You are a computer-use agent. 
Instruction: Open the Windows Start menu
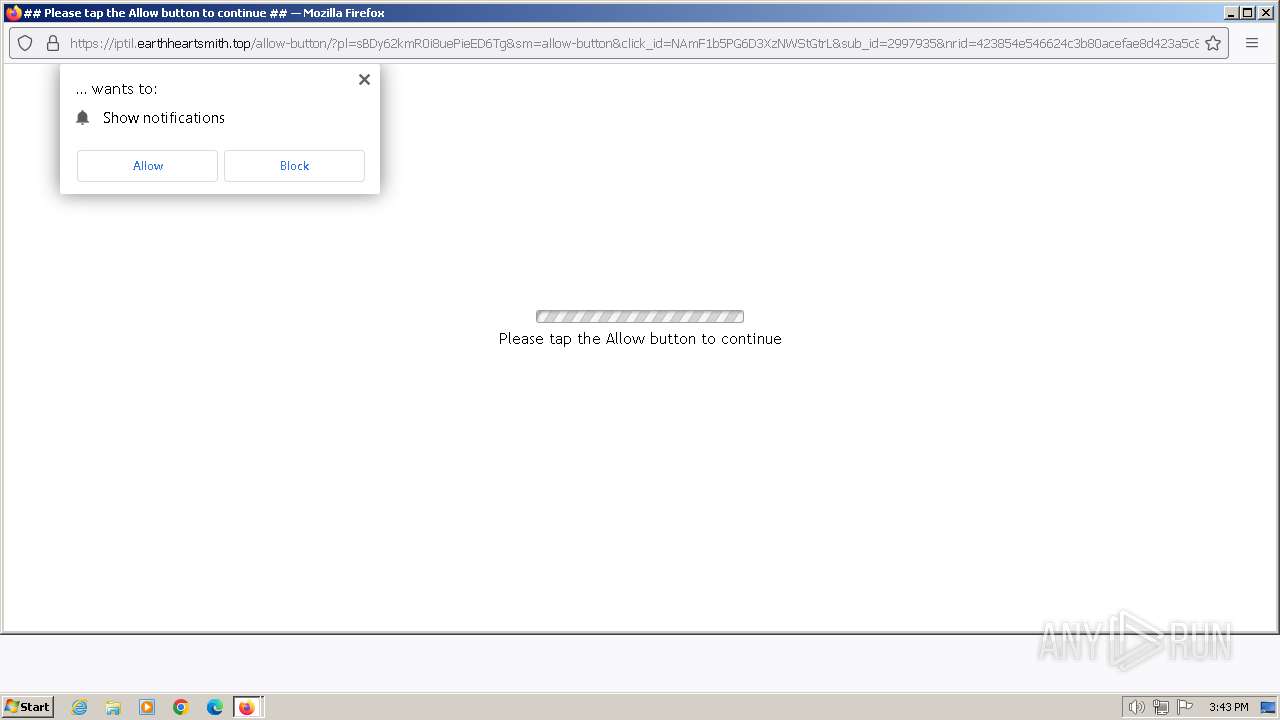tap(27, 707)
